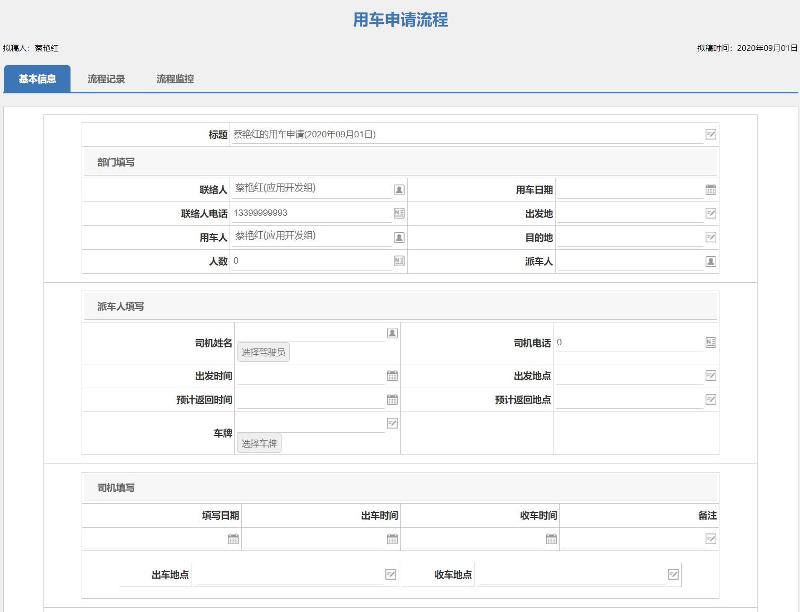
Task: Click calendar icon for 用车日期 field
Action: [711, 189]
